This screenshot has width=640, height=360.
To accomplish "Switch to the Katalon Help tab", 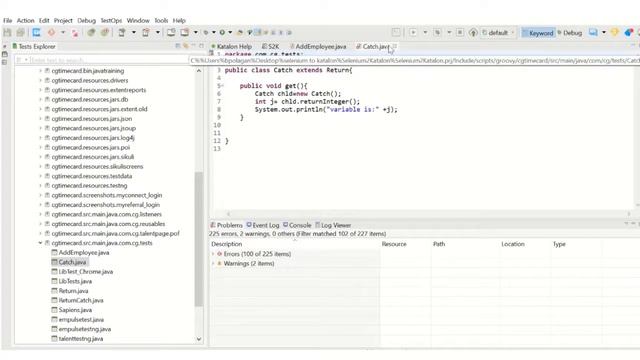I will 231,47.
